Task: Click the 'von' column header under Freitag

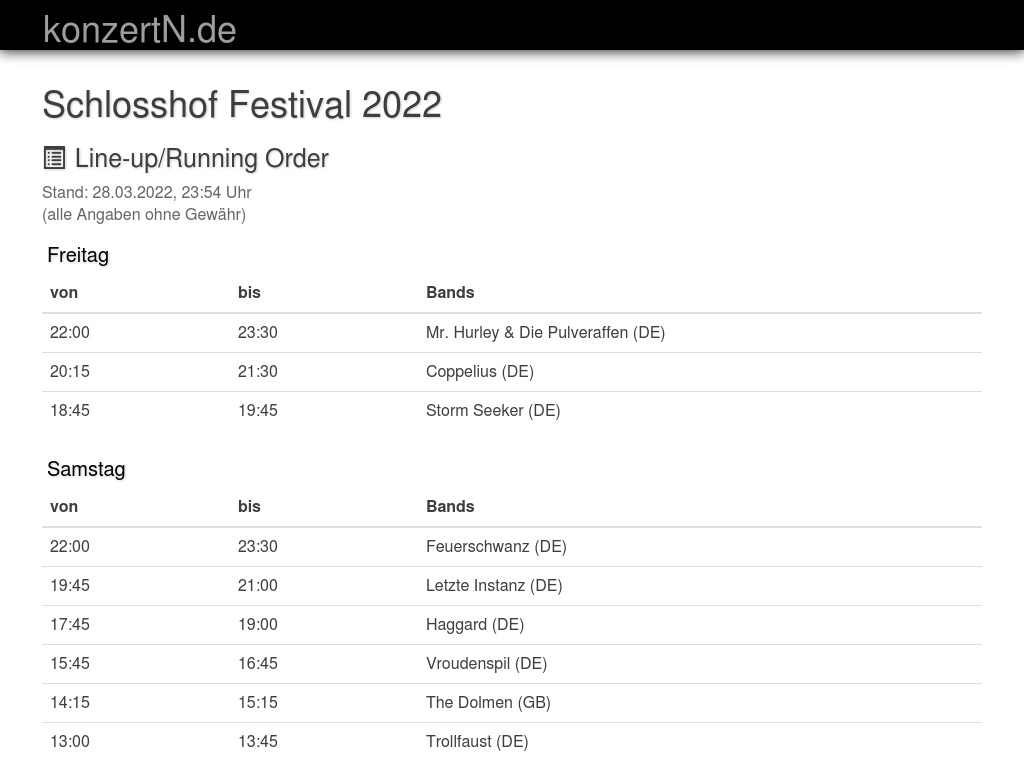Action: 64,292
